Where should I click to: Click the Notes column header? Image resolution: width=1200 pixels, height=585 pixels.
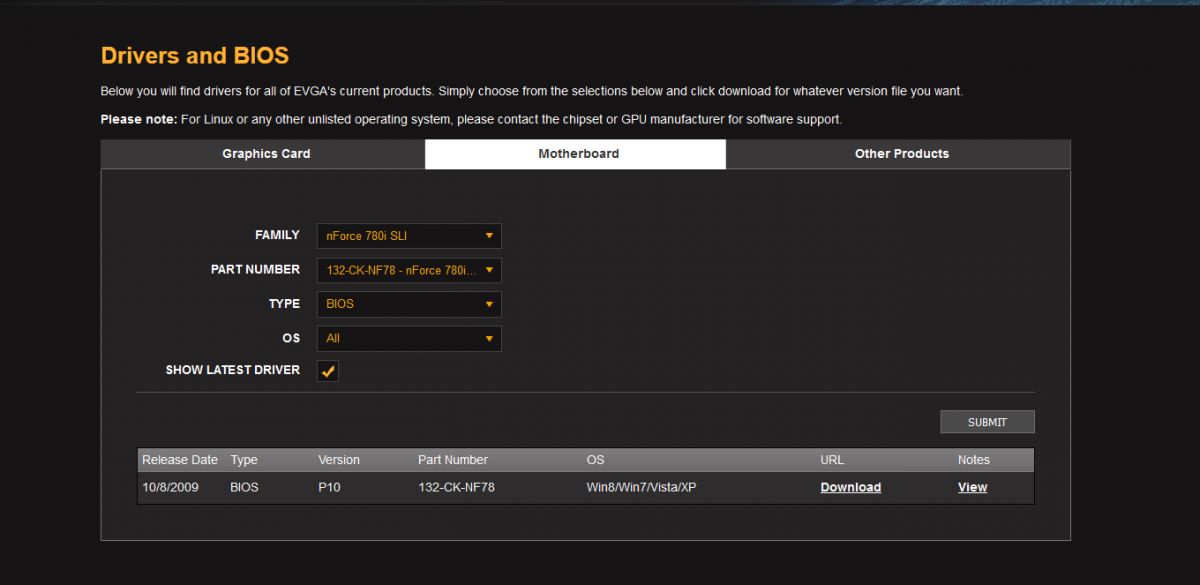(973, 460)
